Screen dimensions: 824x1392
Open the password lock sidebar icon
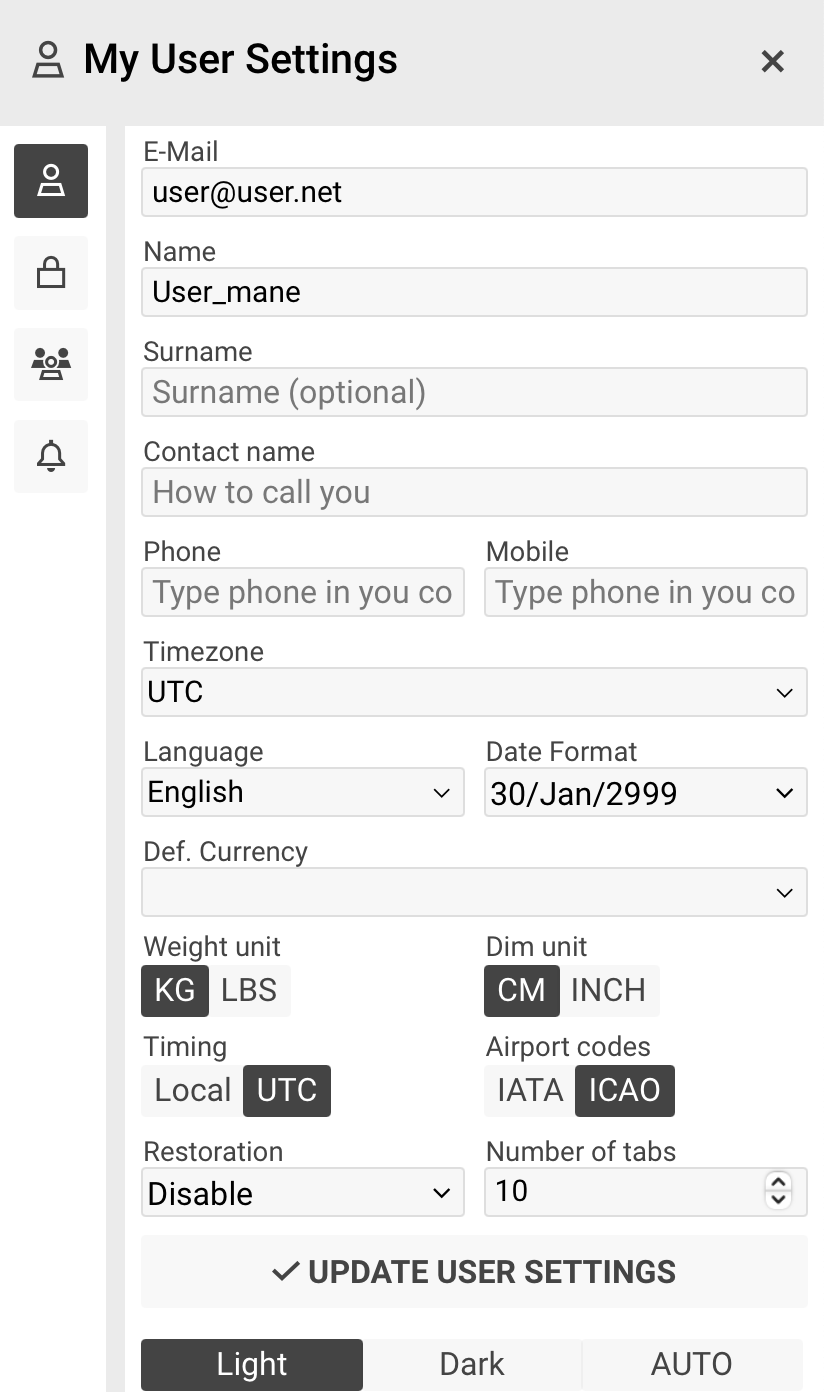[x=51, y=273]
